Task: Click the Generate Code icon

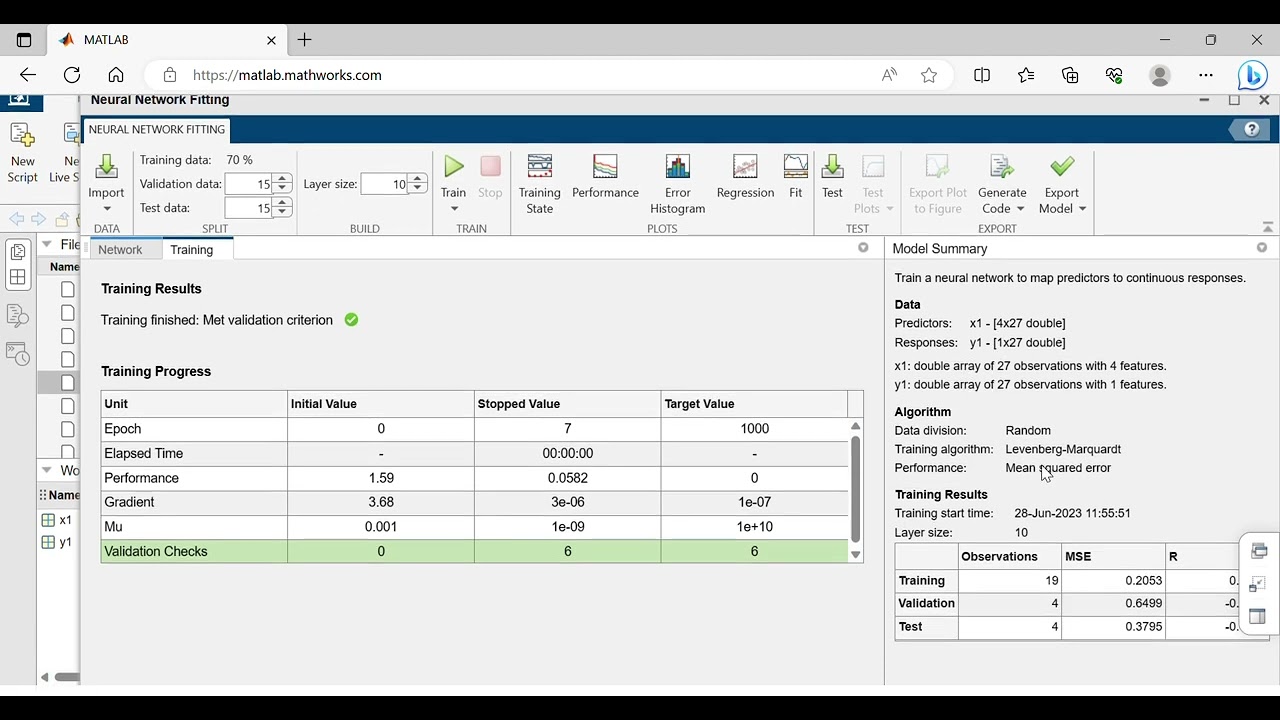Action: pos(1002,167)
